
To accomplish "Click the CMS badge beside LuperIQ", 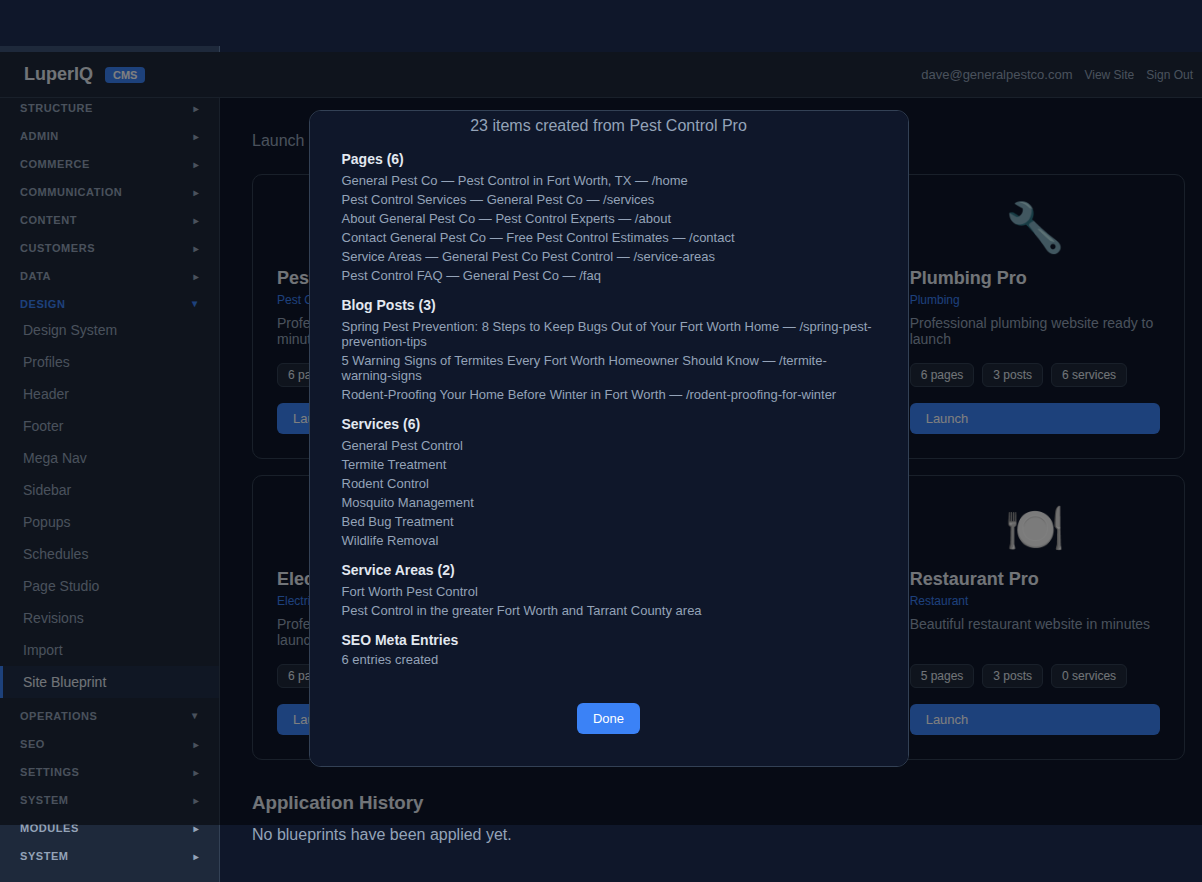I will coord(125,74).
